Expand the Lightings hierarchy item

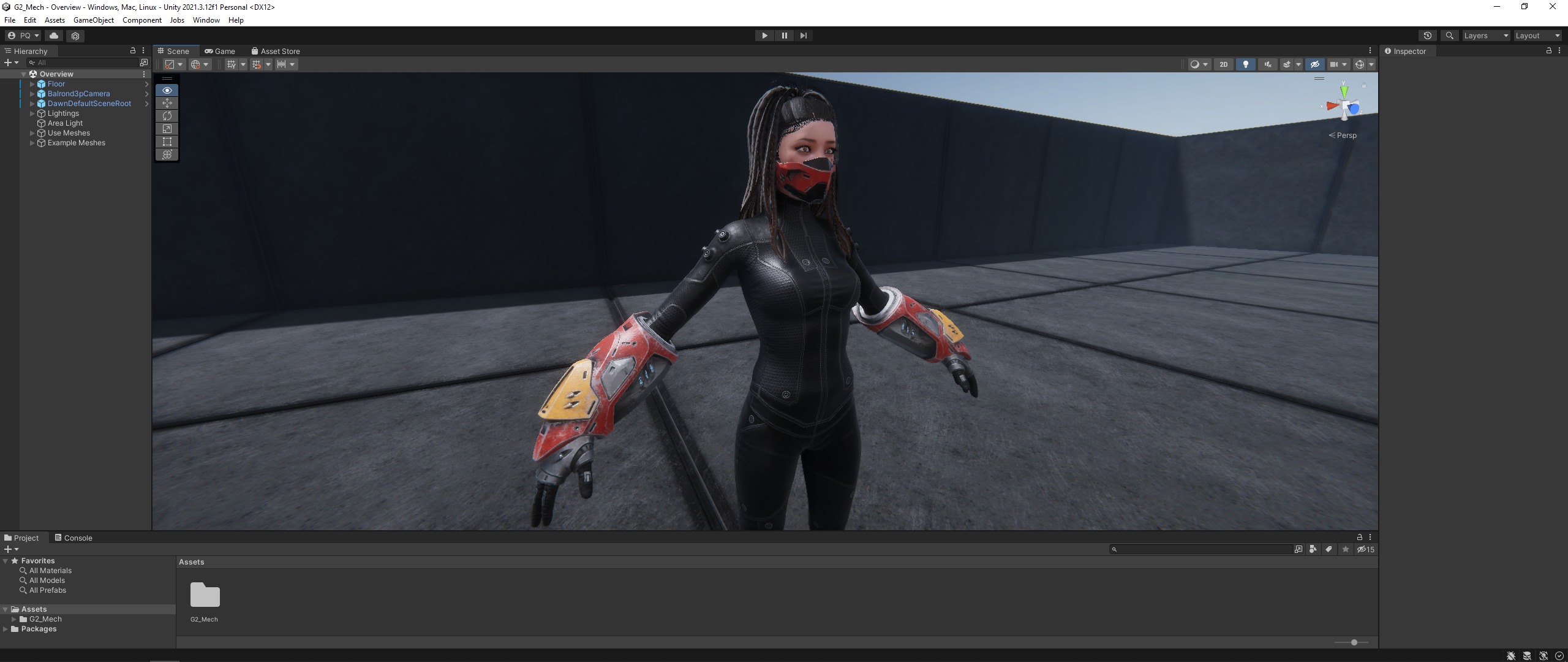[32, 113]
